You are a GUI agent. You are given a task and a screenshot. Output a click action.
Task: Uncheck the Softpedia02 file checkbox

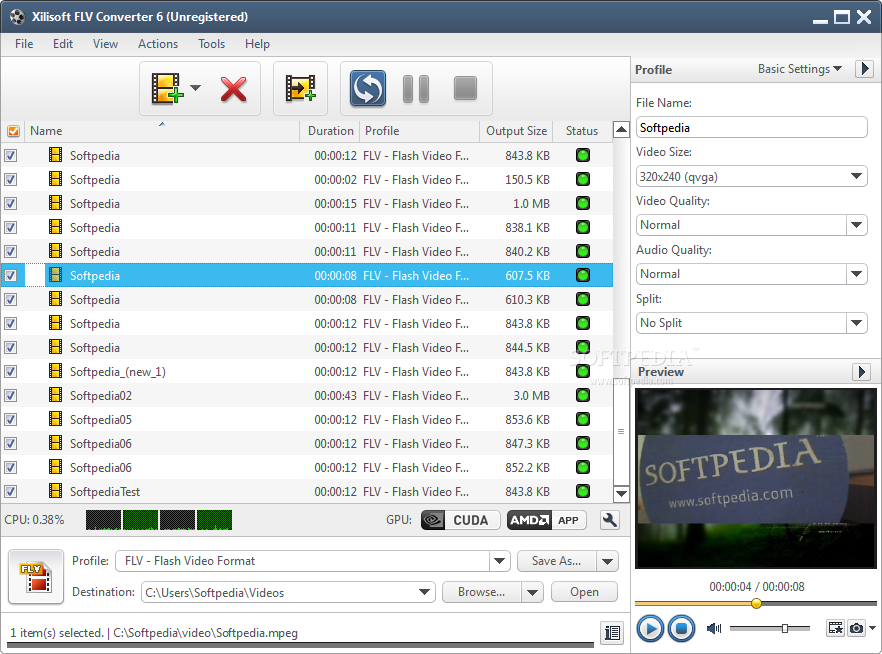pos(11,396)
